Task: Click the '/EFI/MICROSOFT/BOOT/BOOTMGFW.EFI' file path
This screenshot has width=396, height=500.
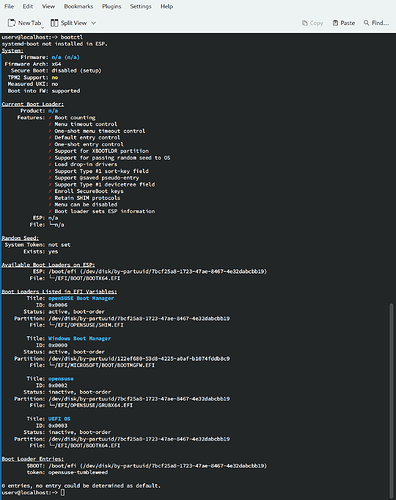Action: click(x=105, y=365)
